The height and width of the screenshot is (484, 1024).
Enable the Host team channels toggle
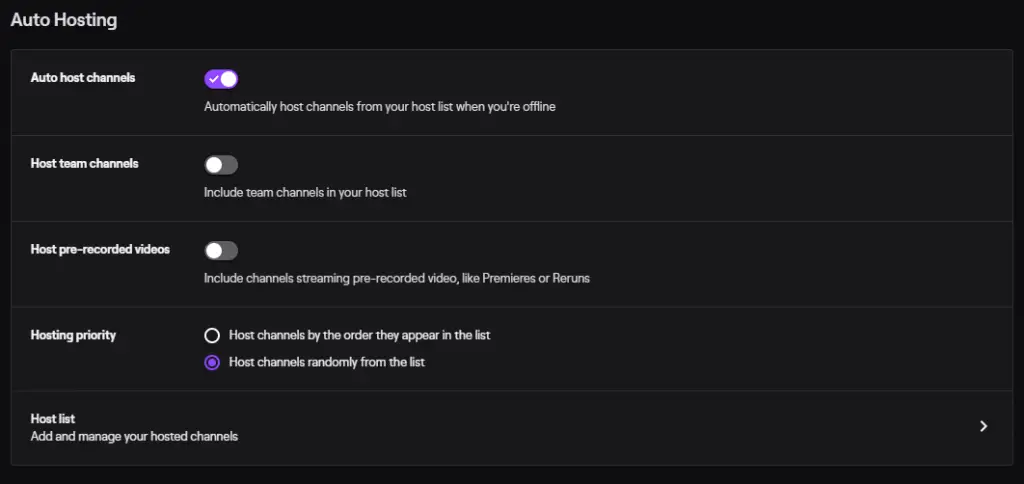tap(221, 165)
